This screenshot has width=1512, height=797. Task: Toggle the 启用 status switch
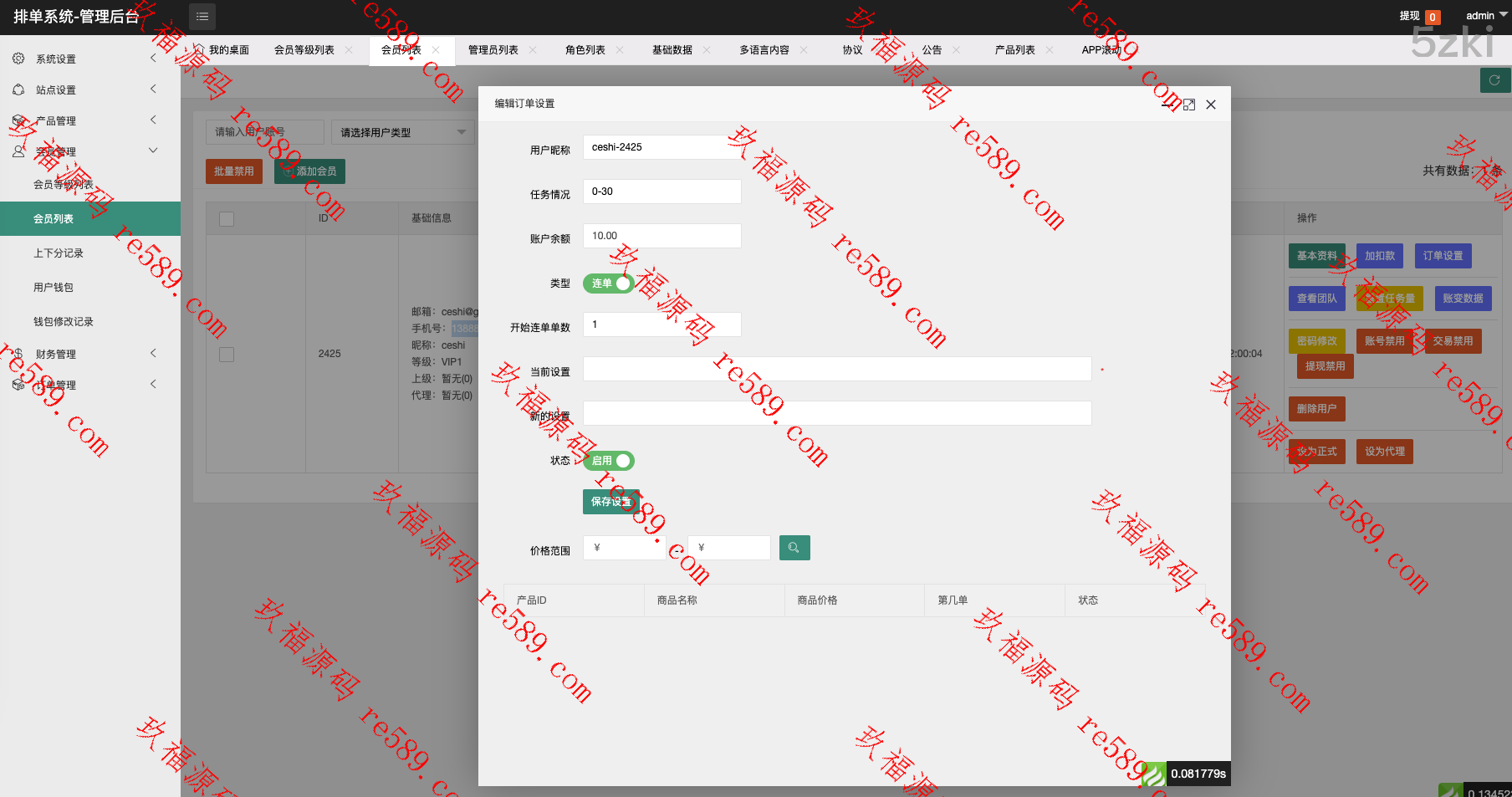point(608,461)
